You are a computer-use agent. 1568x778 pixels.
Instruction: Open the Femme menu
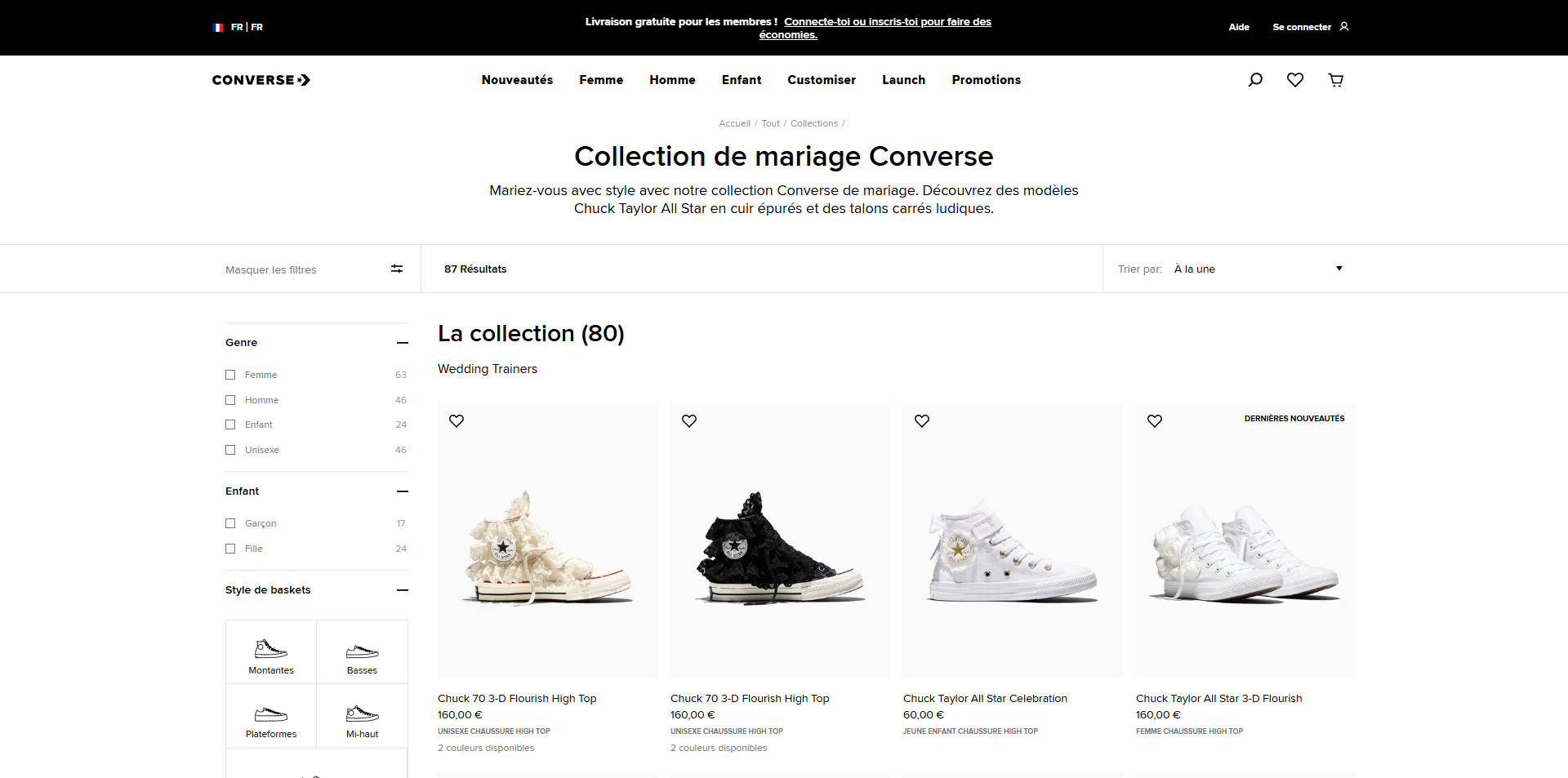601,80
